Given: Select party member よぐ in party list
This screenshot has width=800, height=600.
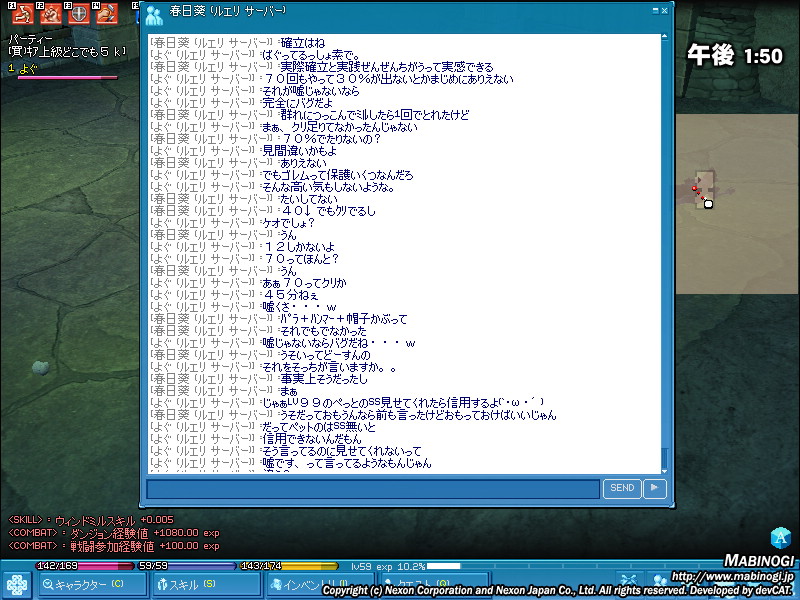Looking at the screenshot, I should [28, 68].
